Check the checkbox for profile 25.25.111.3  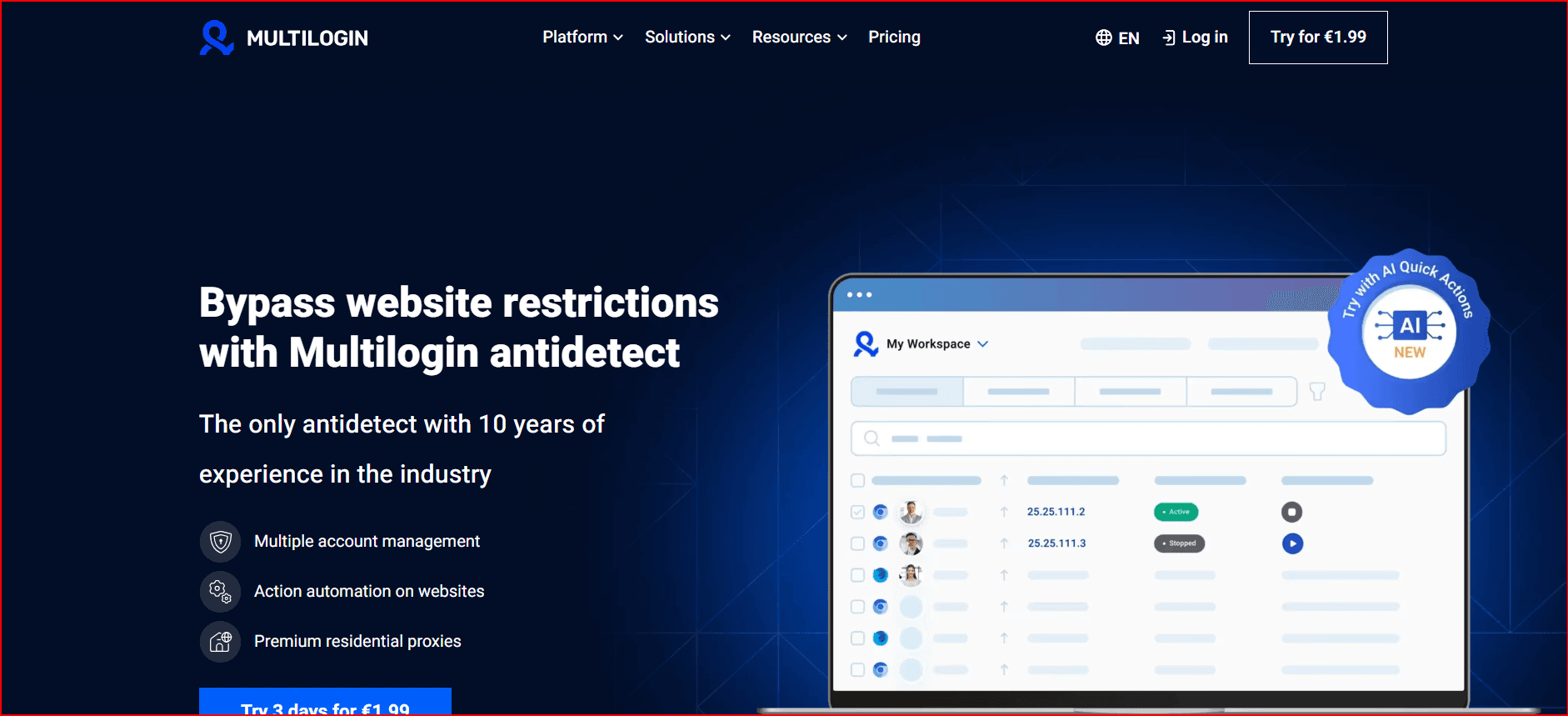[857, 543]
